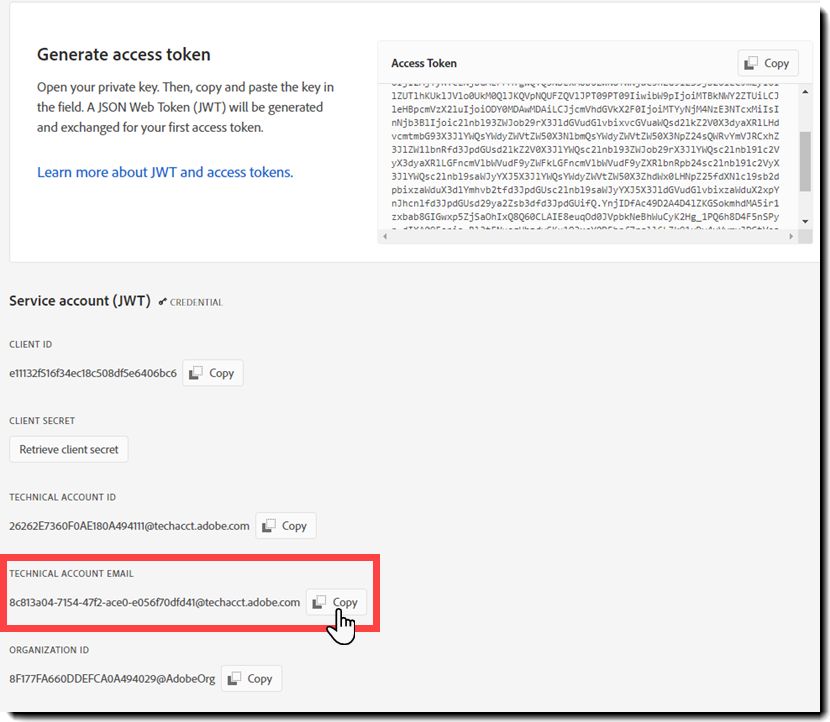The height and width of the screenshot is (722, 830).
Task: Click the CLIENT SECRET label
Action: coord(42,421)
